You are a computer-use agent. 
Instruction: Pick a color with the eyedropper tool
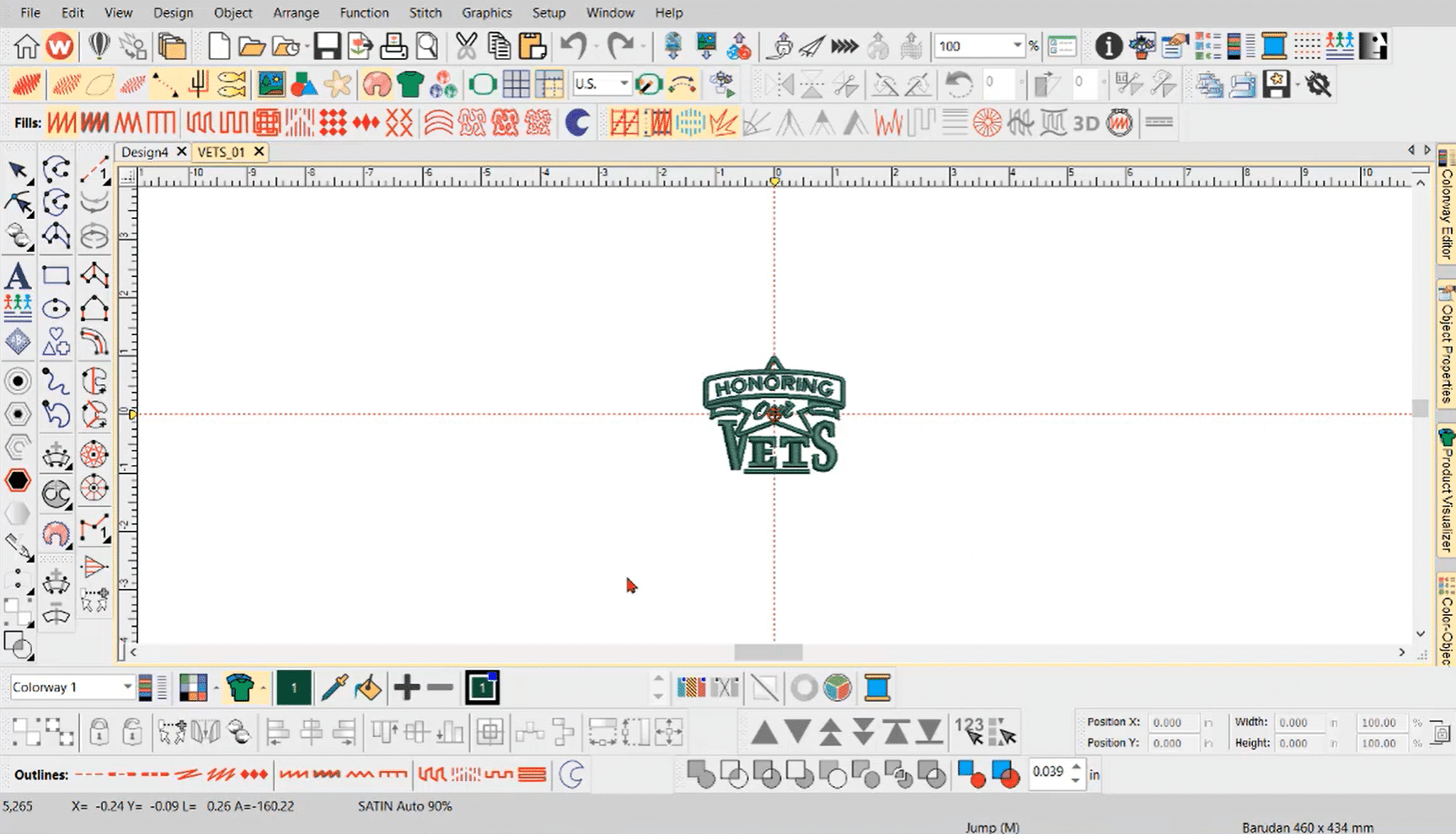pos(335,688)
